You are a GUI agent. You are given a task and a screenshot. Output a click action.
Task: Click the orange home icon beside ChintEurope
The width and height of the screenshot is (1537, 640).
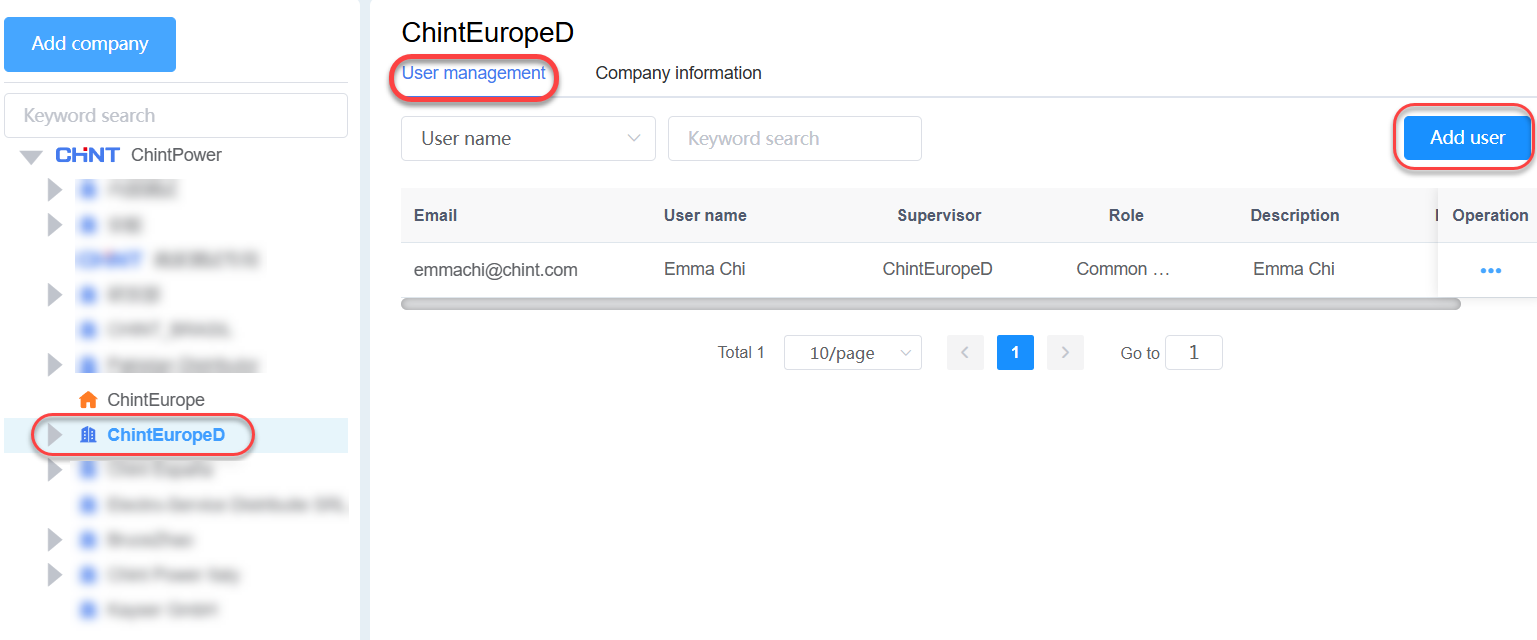click(88, 400)
